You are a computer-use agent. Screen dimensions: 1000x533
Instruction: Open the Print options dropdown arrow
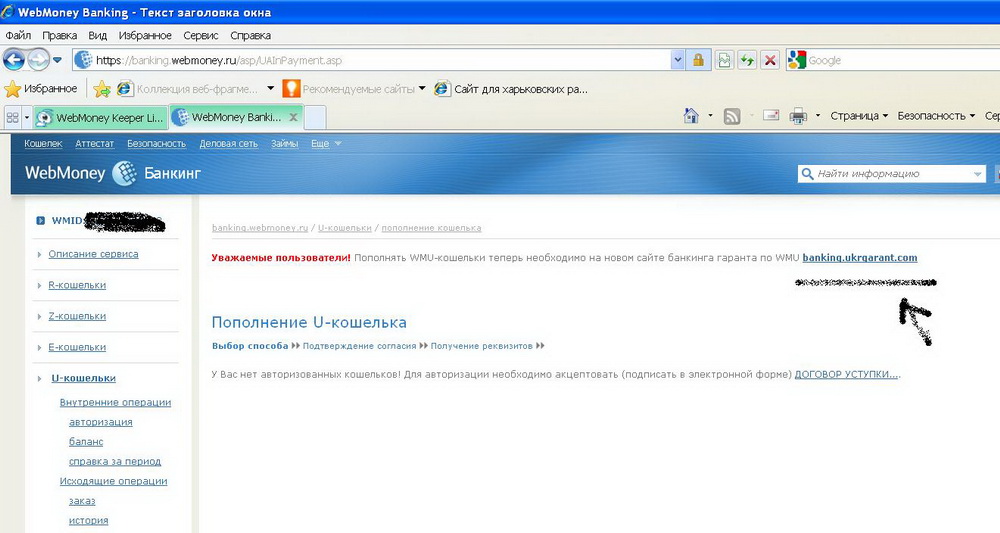(818, 116)
